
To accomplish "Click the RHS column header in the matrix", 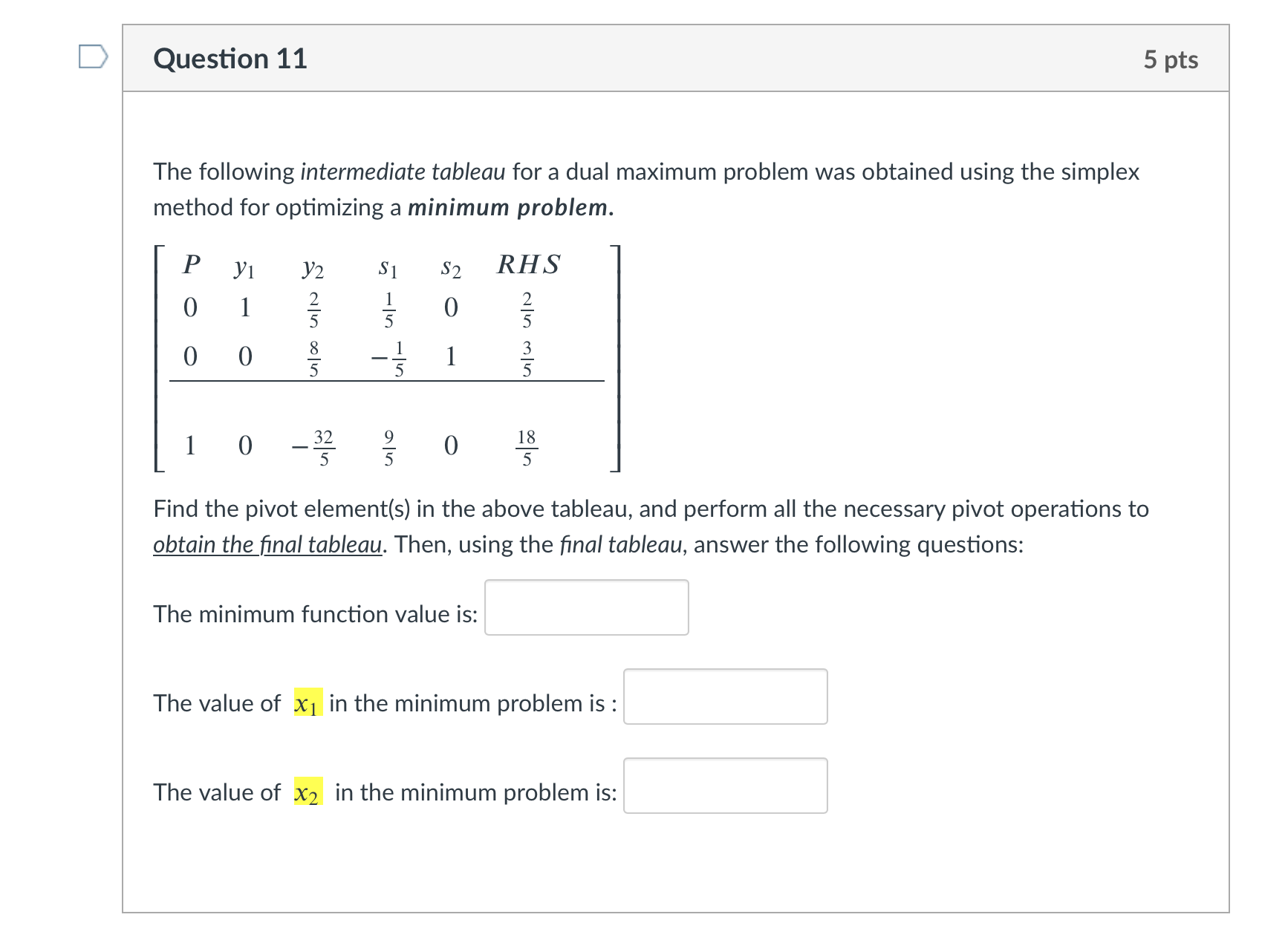I will (530, 265).
